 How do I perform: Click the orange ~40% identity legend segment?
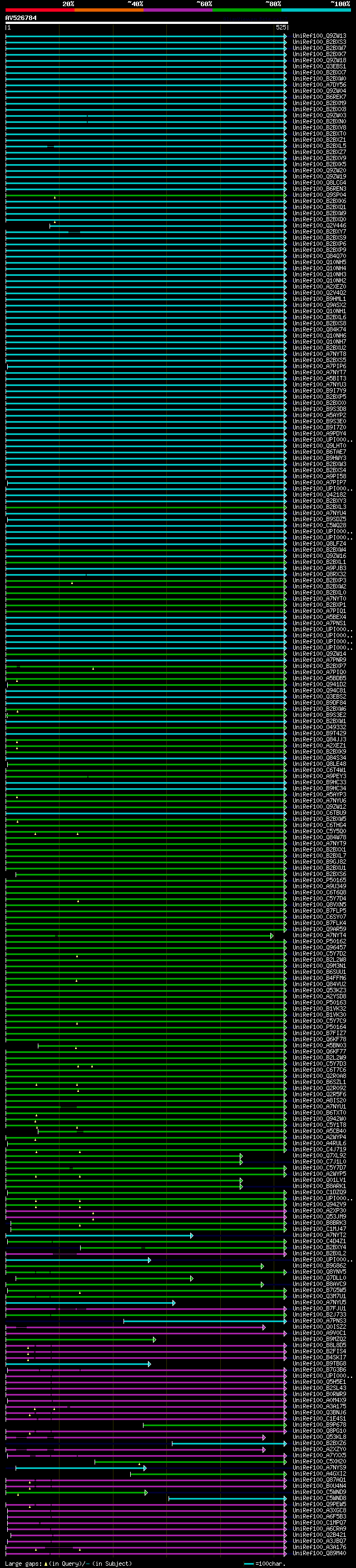pyautogui.click(x=109, y=11)
